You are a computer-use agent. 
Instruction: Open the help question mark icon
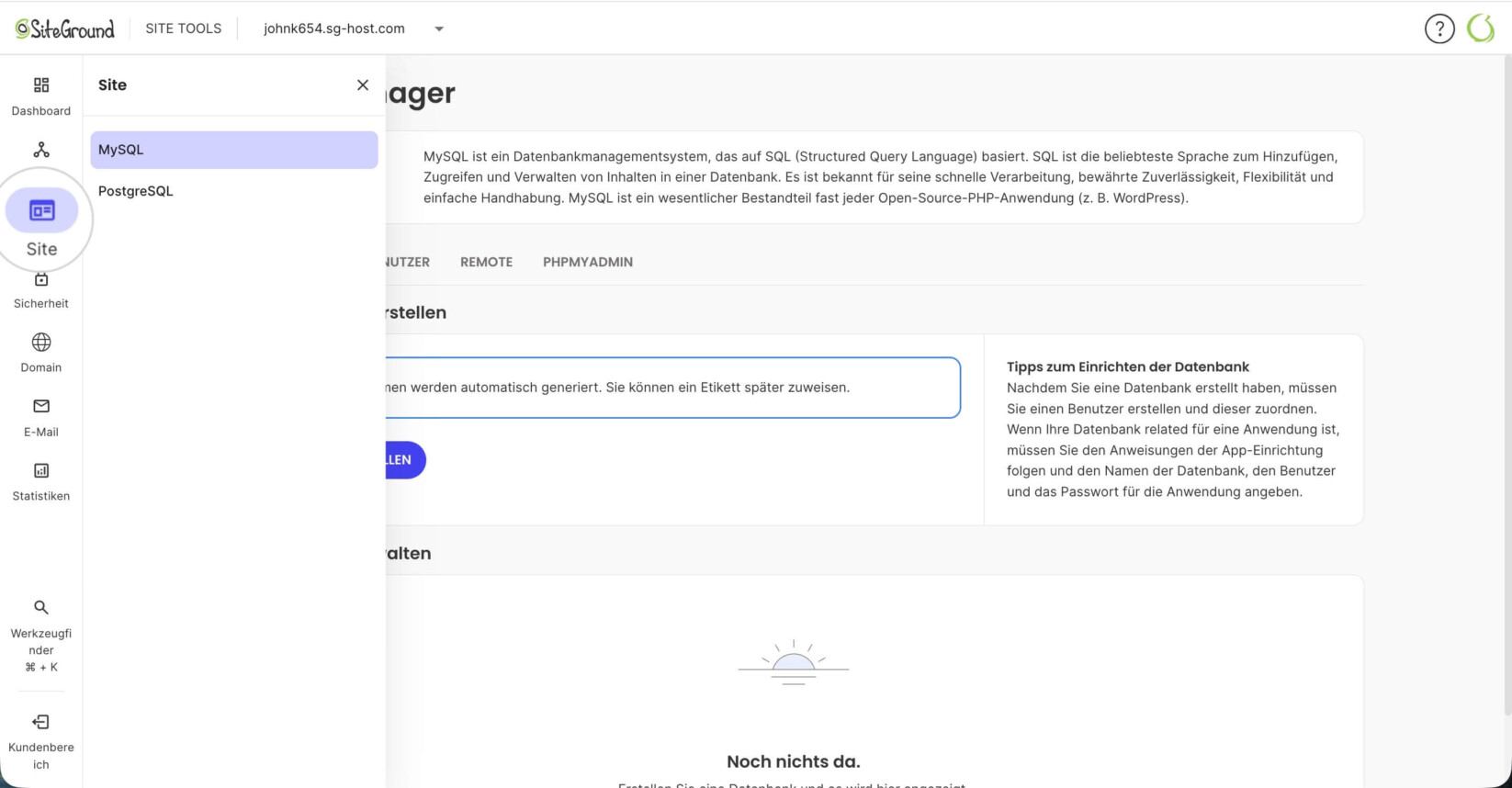1439,28
